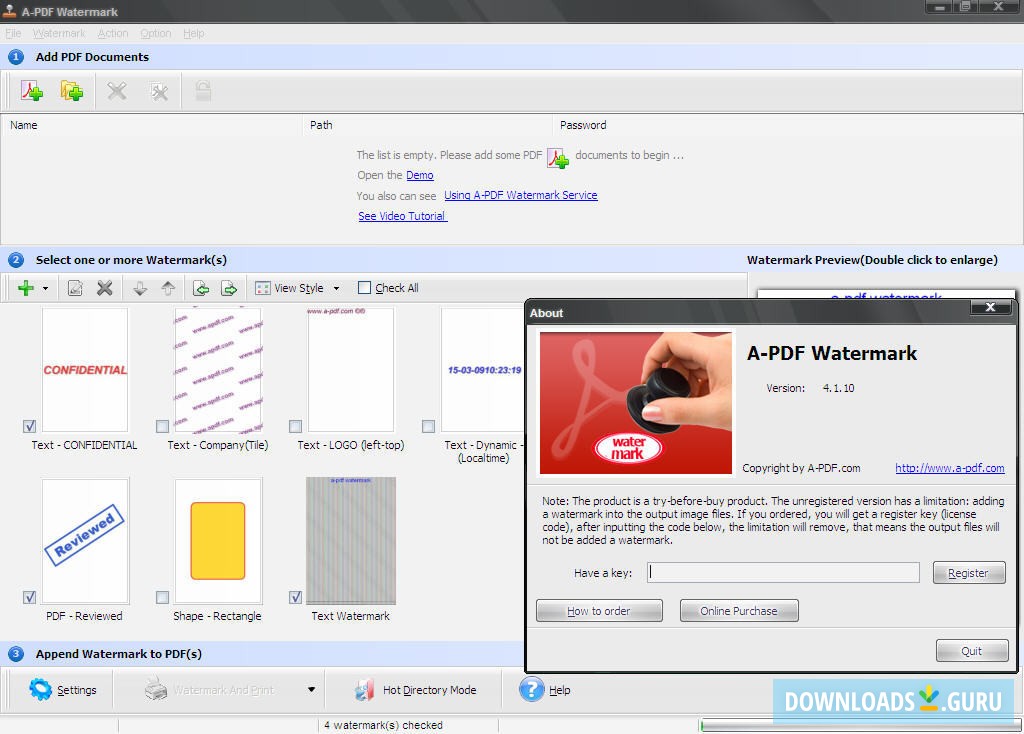Click the Delete watermark X icon

pyautogui.click(x=104, y=288)
